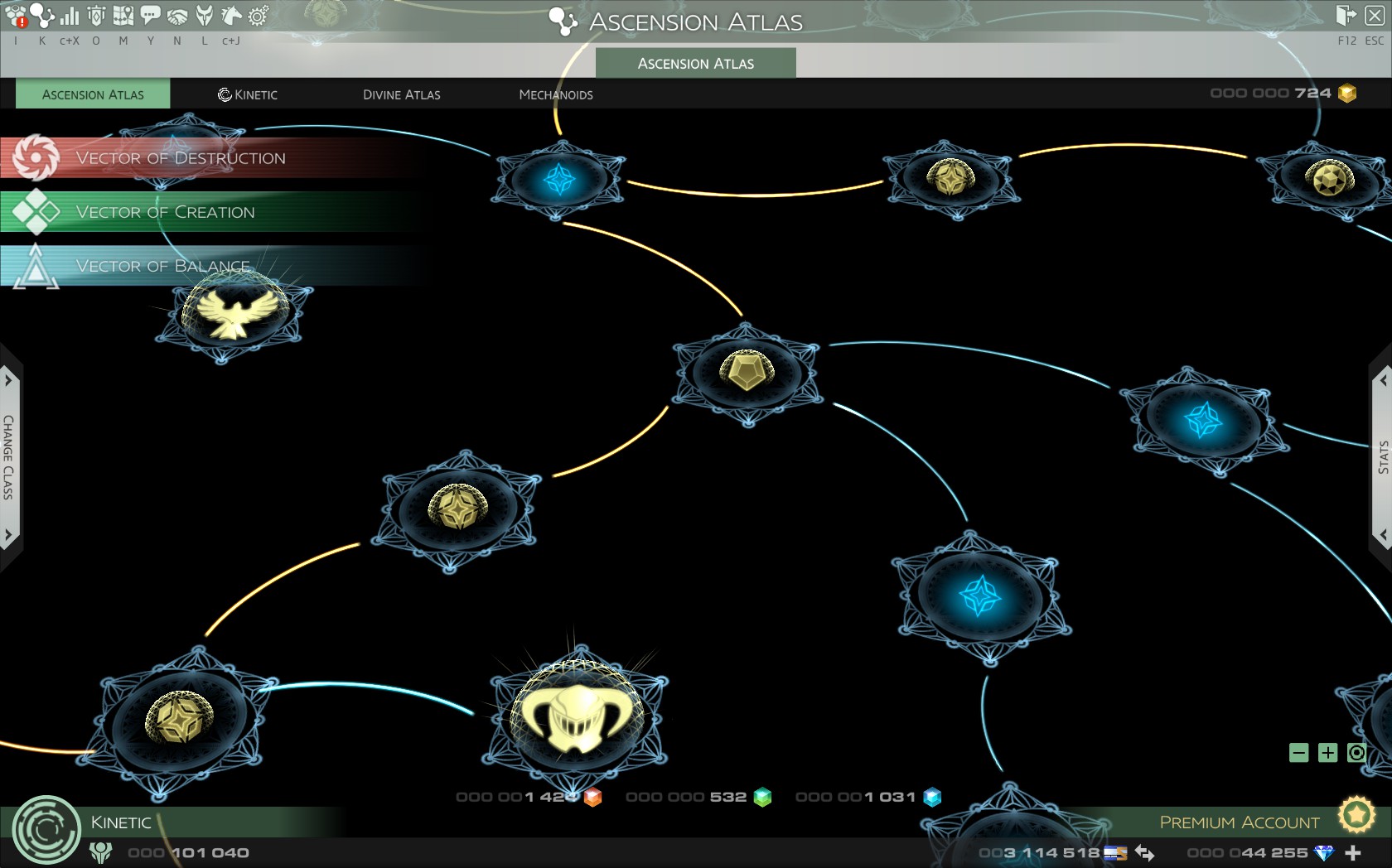Open currency exchange arrows icon
Image resolution: width=1392 pixels, height=868 pixels.
tap(1144, 852)
